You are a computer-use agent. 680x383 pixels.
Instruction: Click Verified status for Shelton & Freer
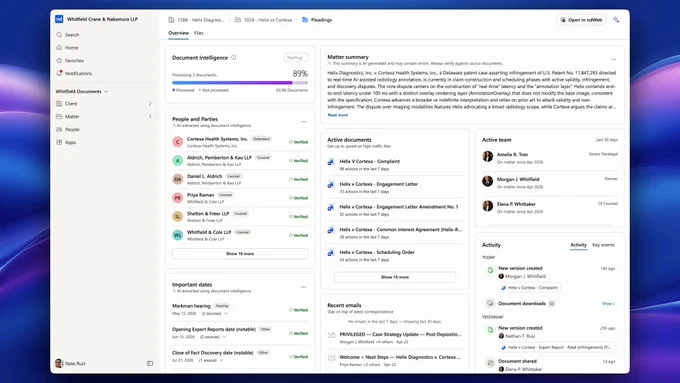point(298,216)
